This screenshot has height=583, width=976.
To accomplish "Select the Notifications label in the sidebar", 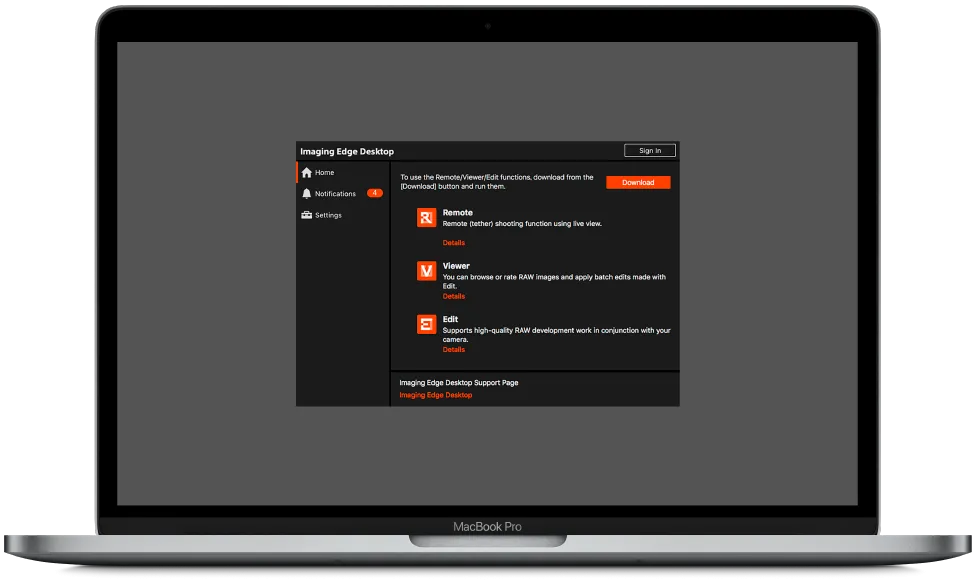I will 335,194.
